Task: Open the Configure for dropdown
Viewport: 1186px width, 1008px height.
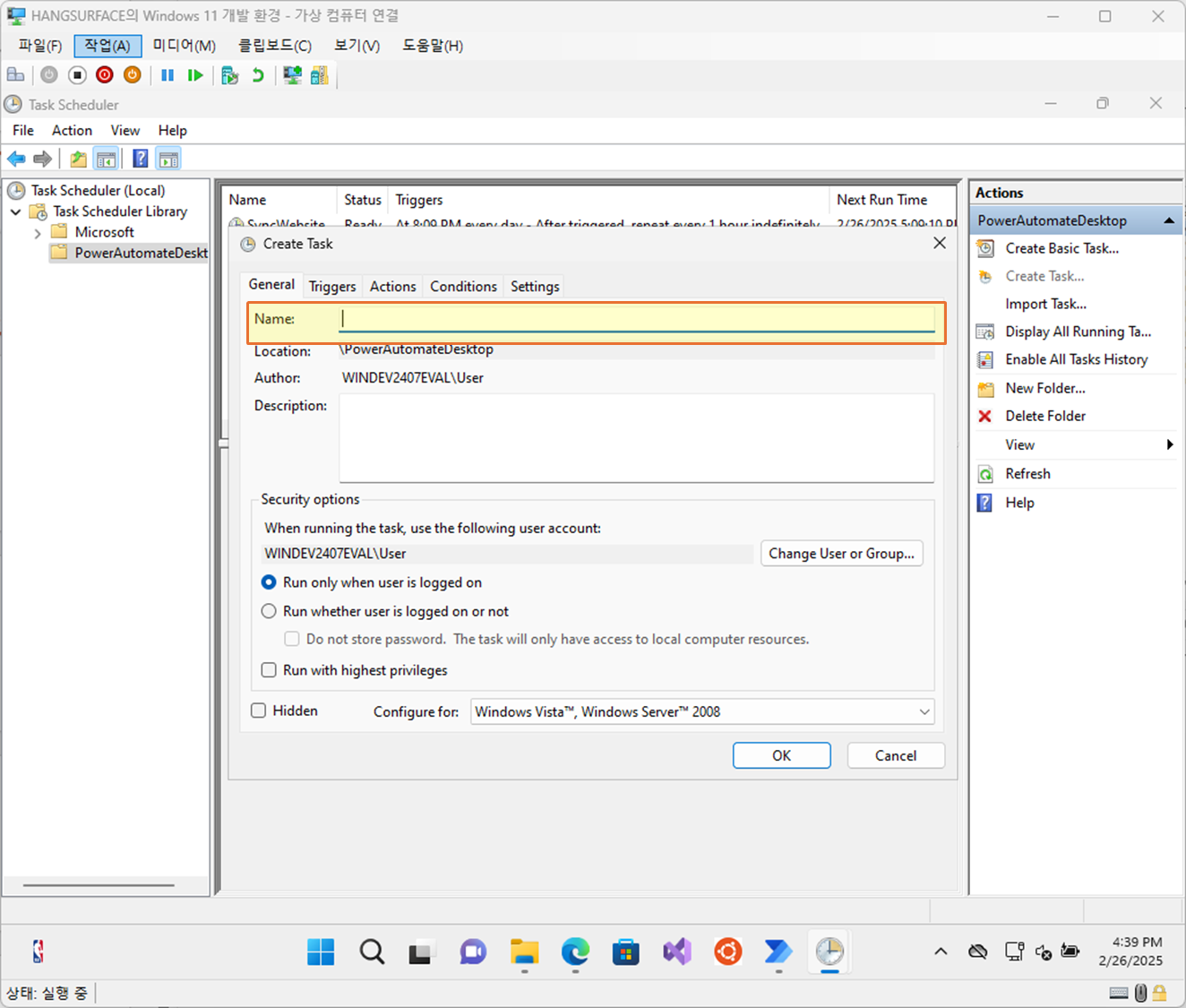Action: (702, 711)
